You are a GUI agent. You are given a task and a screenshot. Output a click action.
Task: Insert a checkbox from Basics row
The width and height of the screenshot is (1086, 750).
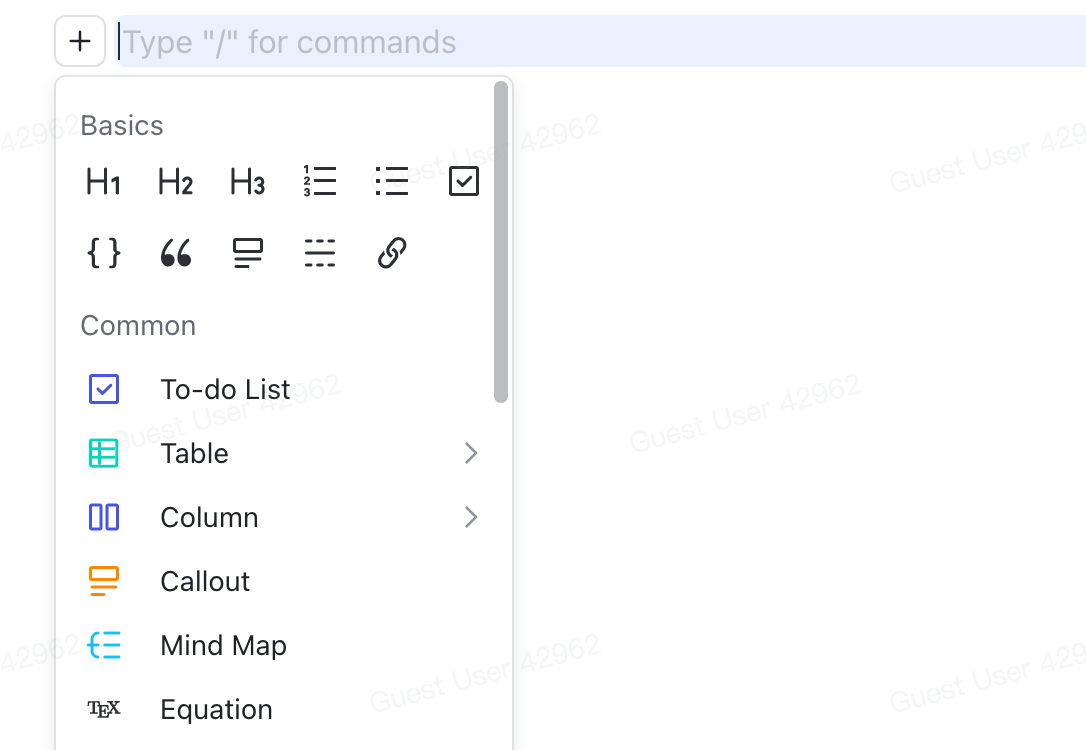(x=464, y=182)
